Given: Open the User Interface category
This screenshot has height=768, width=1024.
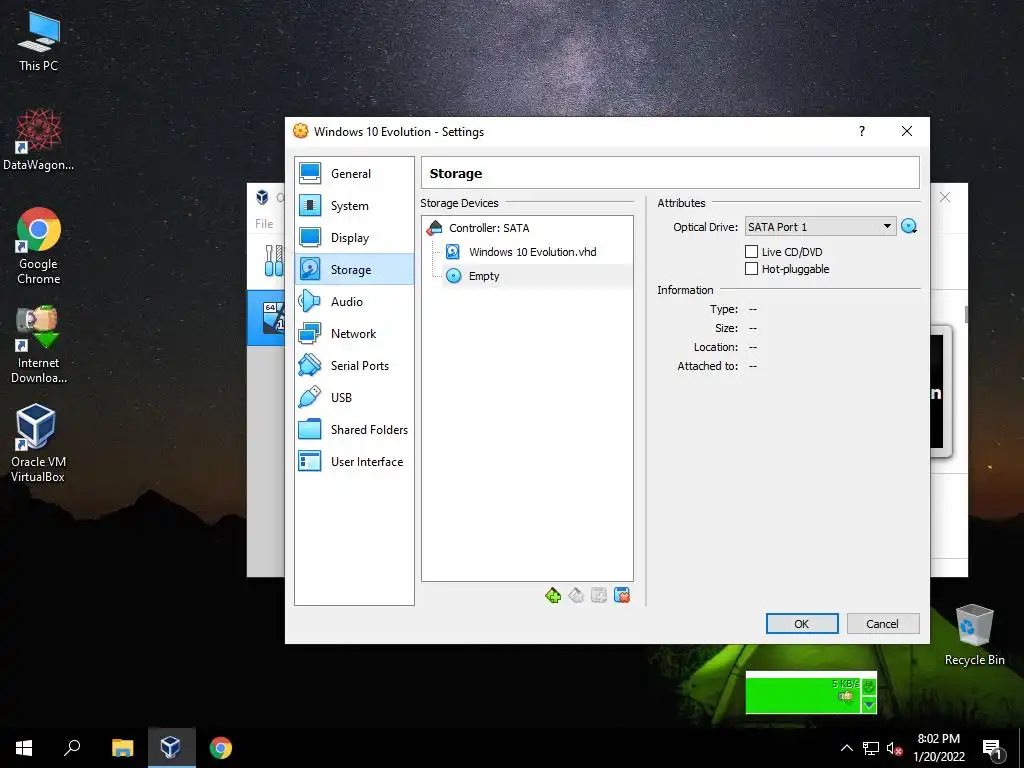Looking at the screenshot, I should point(354,462).
